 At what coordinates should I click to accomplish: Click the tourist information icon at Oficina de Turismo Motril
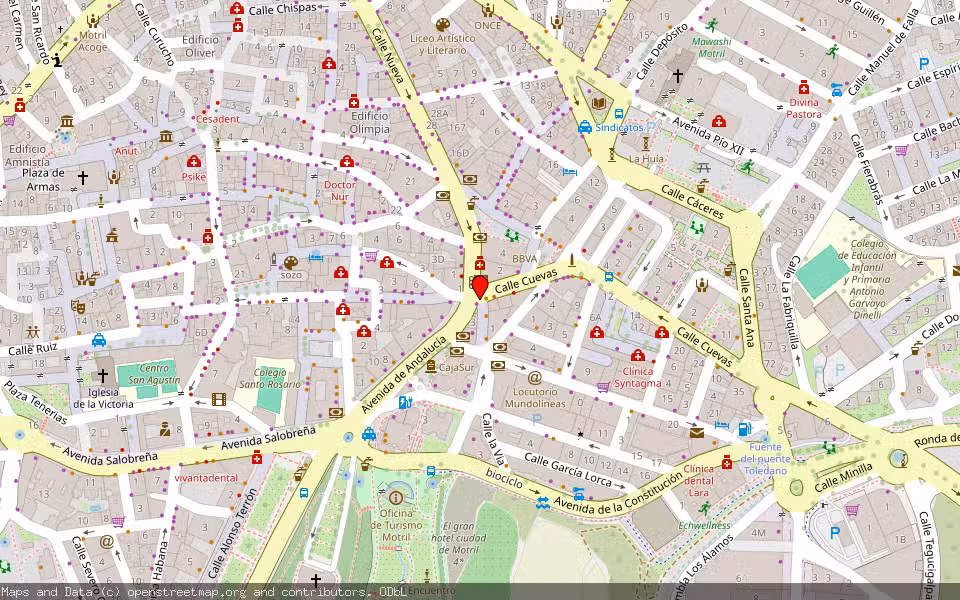pos(395,495)
